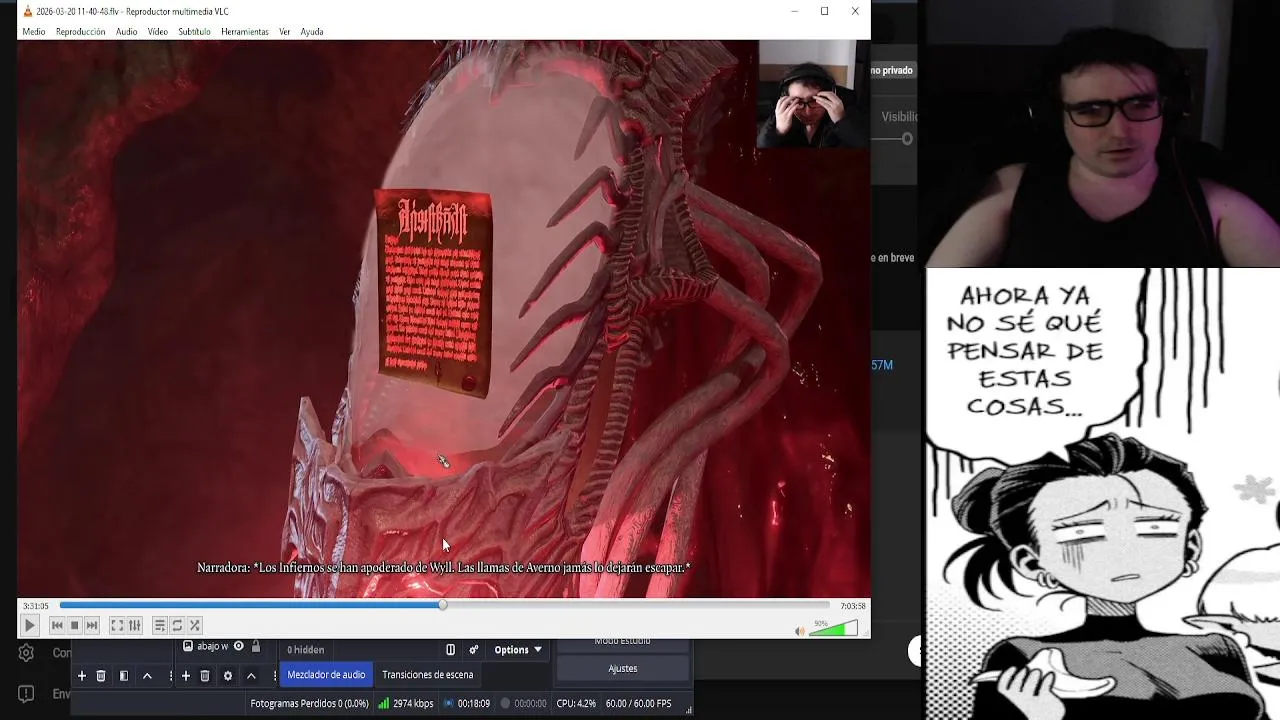Screen dimensions: 1280x720
Task: Click the '0 hidden' label
Action: tap(305, 650)
